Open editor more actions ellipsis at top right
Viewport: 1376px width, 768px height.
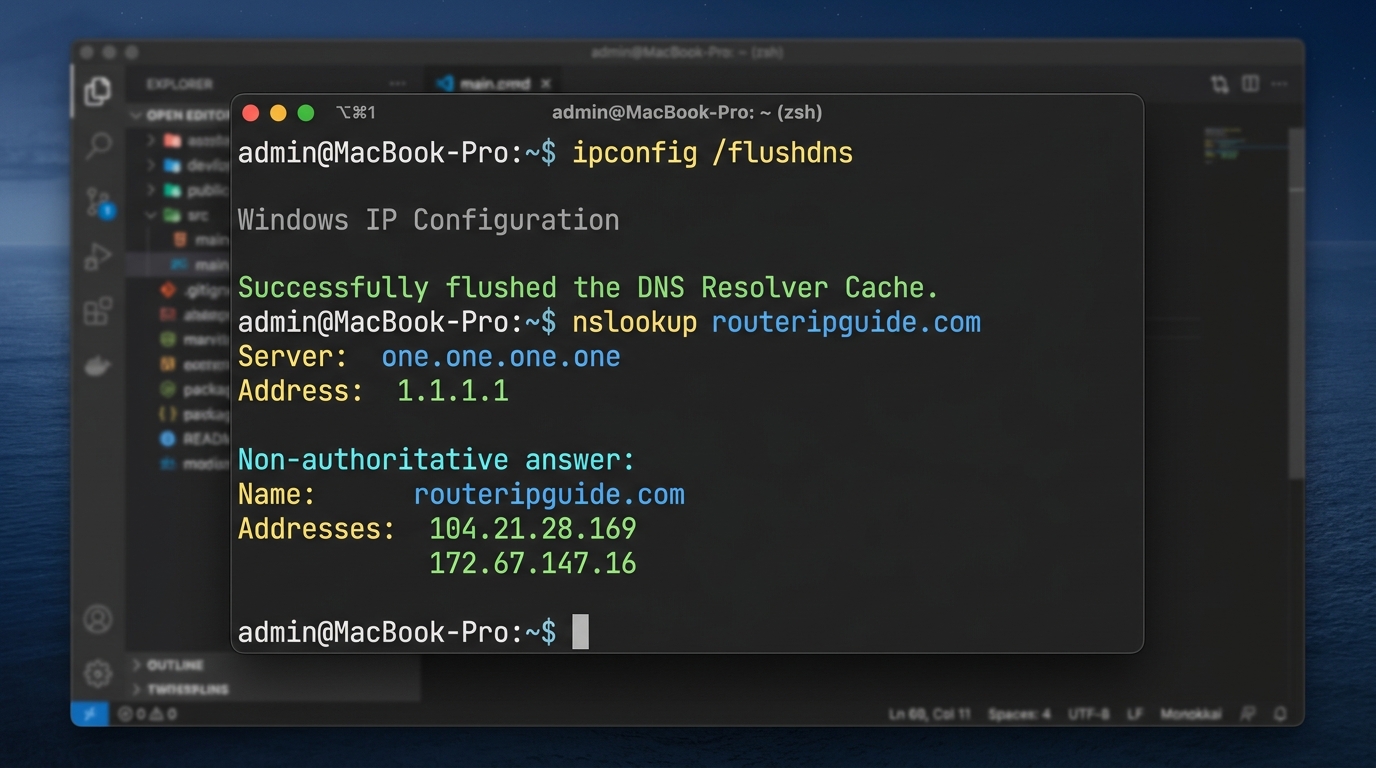click(1281, 84)
